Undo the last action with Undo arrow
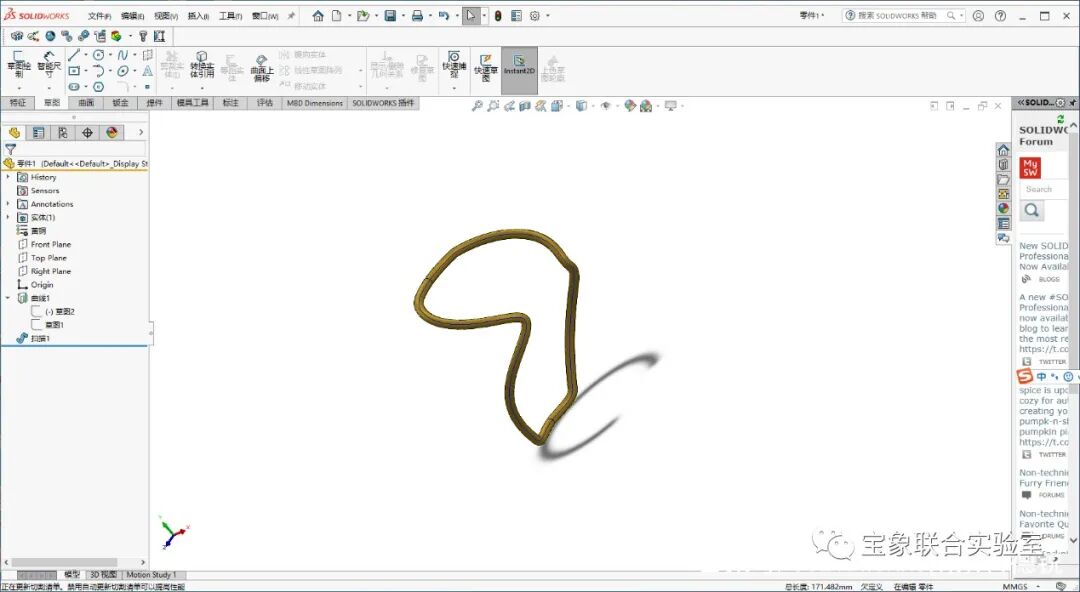This screenshot has width=1080, height=592. (x=444, y=16)
